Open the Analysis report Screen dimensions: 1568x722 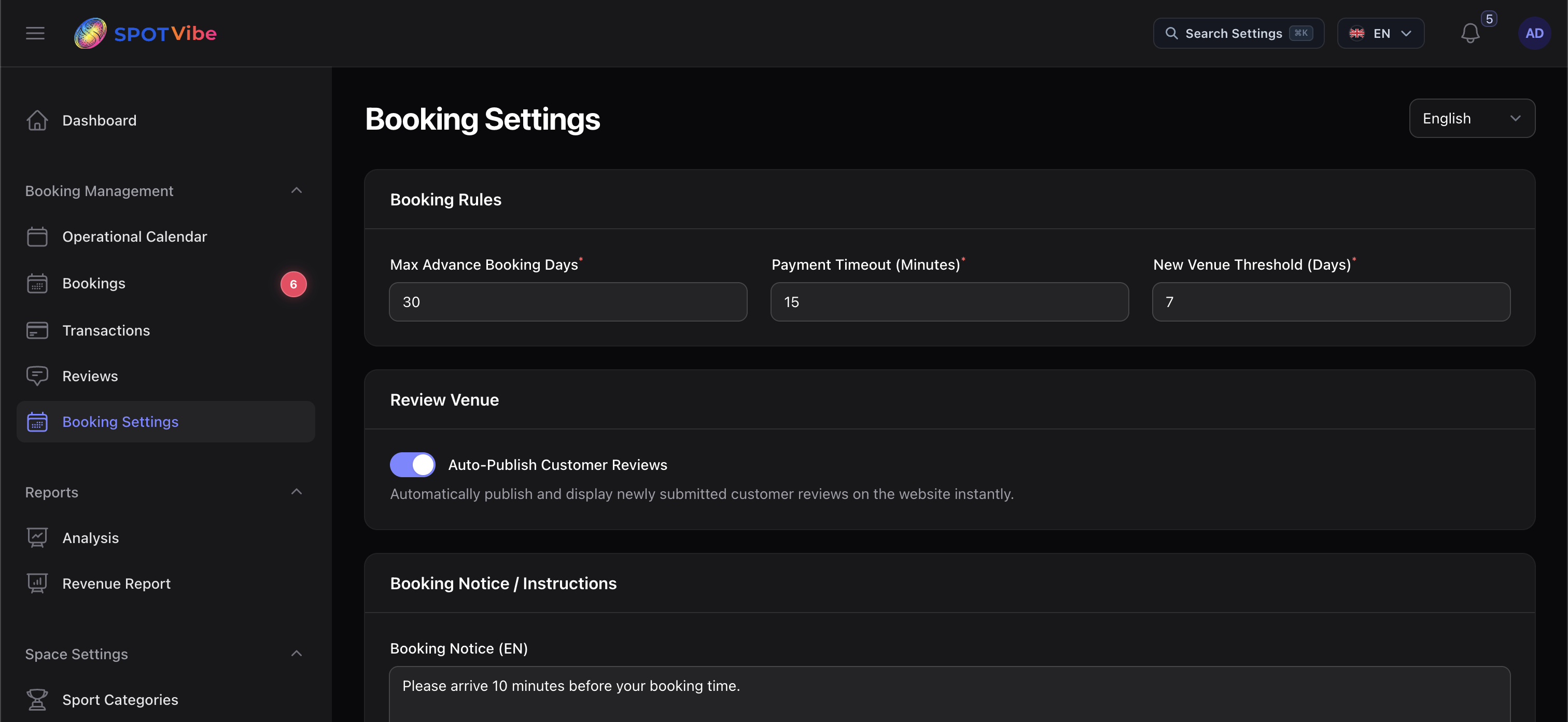(165, 537)
